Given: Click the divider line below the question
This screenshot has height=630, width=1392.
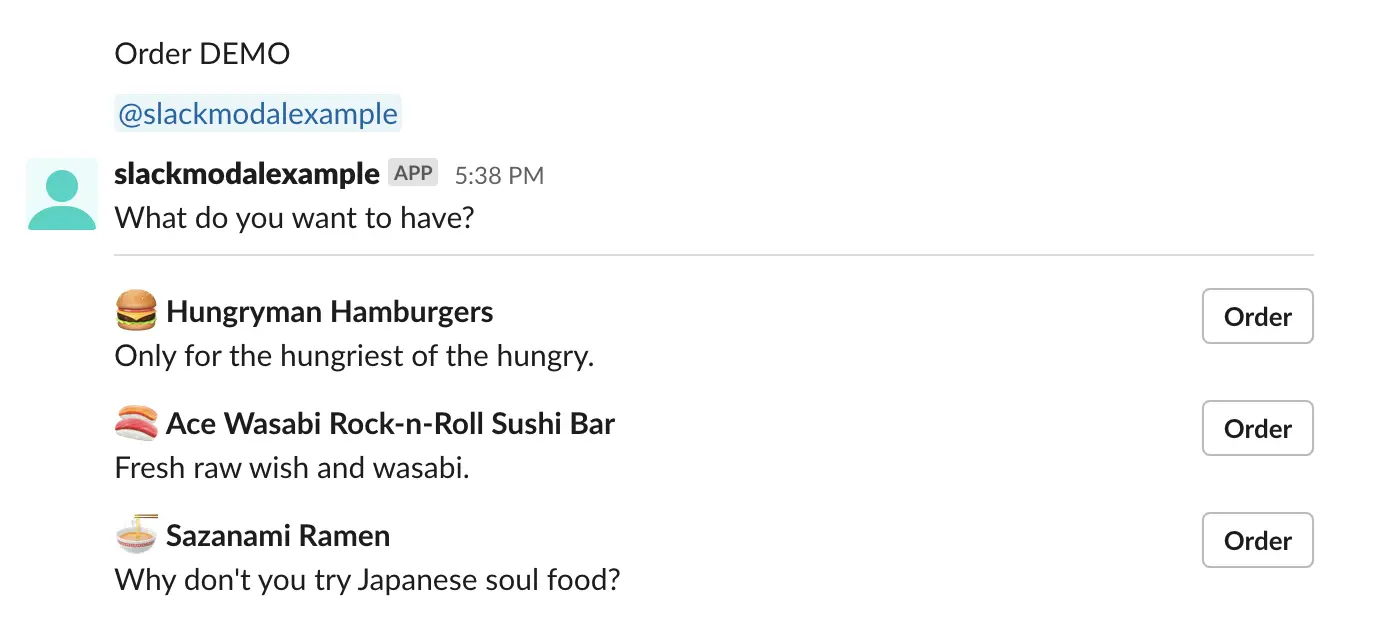Looking at the screenshot, I should 714,256.
